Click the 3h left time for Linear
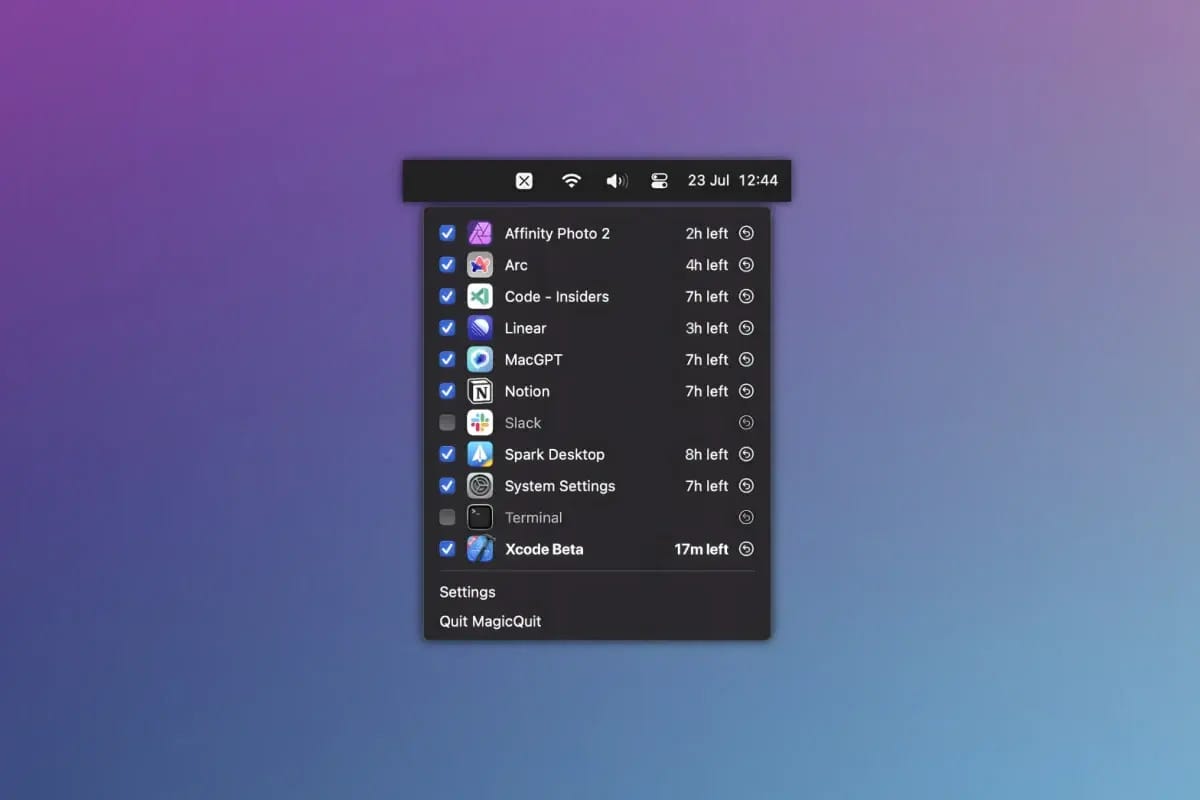The height and width of the screenshot is (800, 1200). click(x=707, y=328)
